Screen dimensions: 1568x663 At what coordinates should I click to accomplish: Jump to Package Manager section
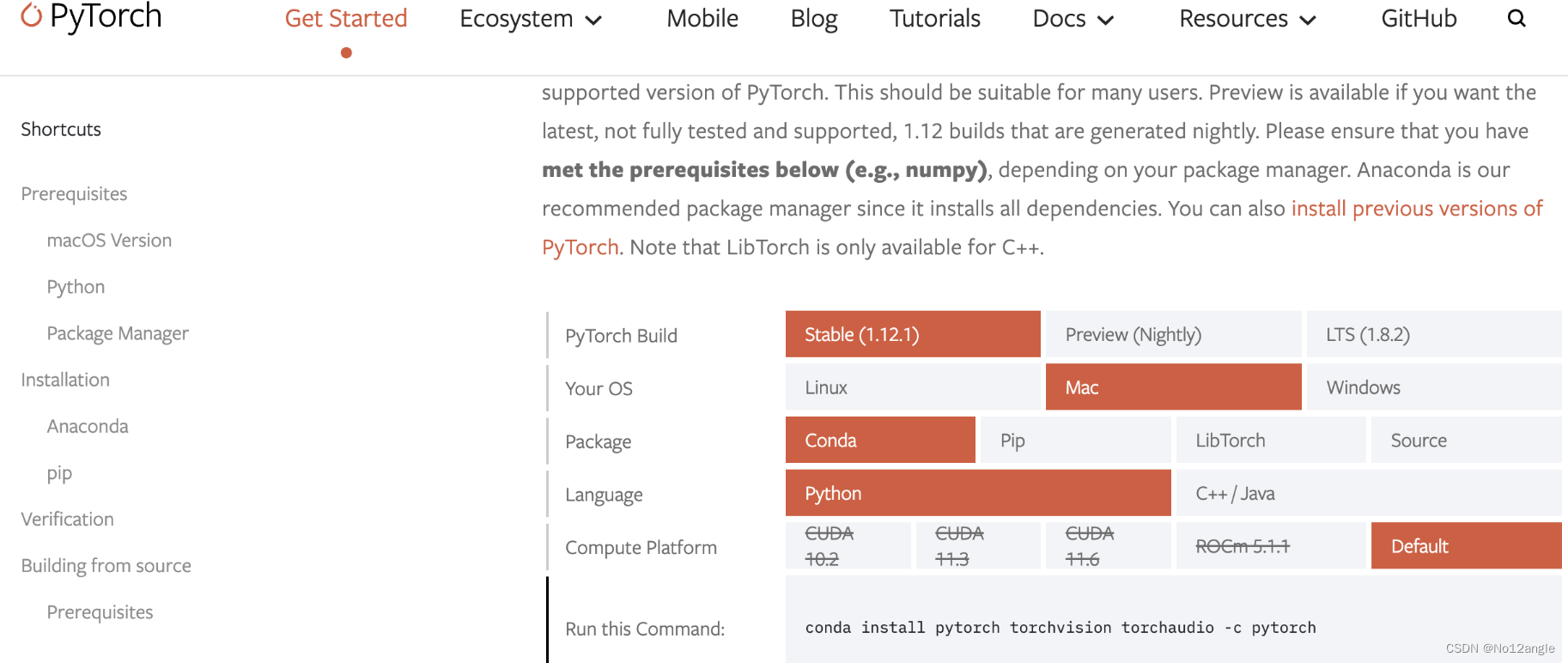point(118,333)
